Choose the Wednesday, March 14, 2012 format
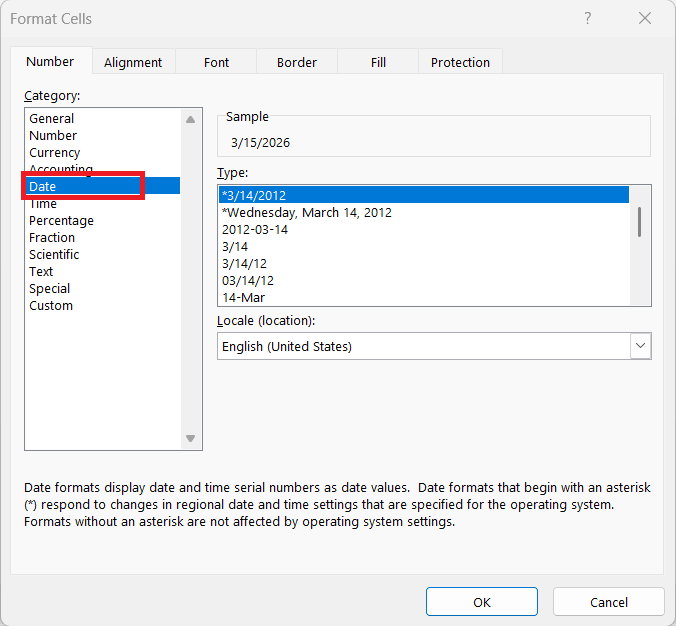The width and height of the screenshot is (676, 626). click(x=307, y=212)
